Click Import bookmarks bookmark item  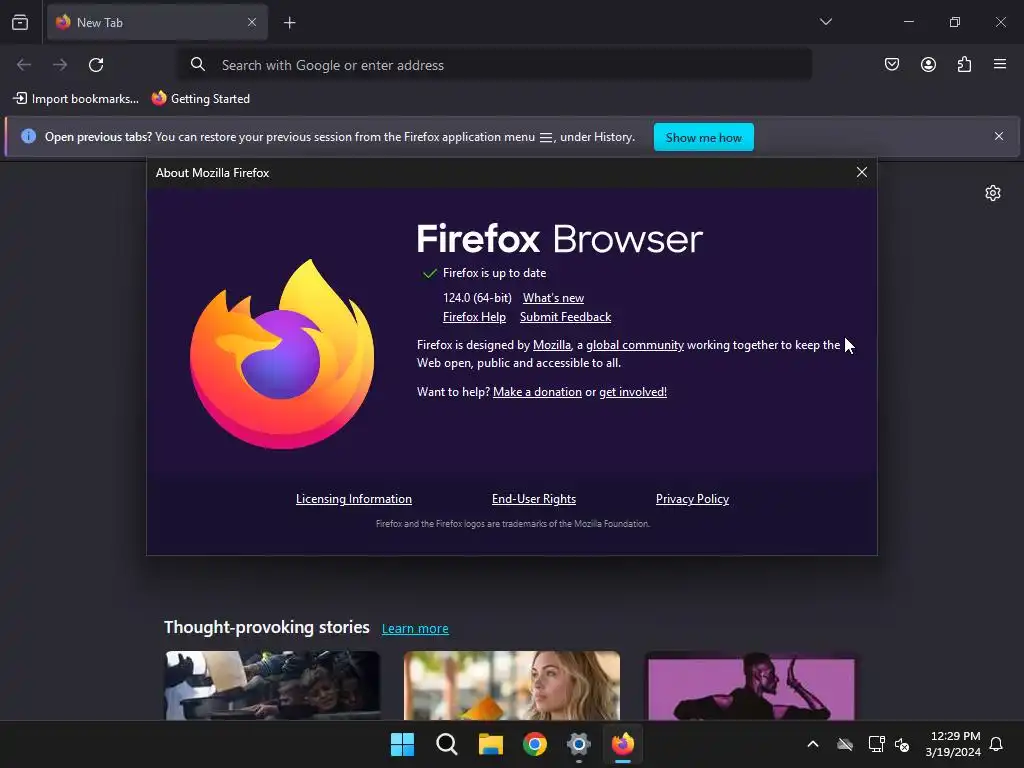tap(76, 99)
